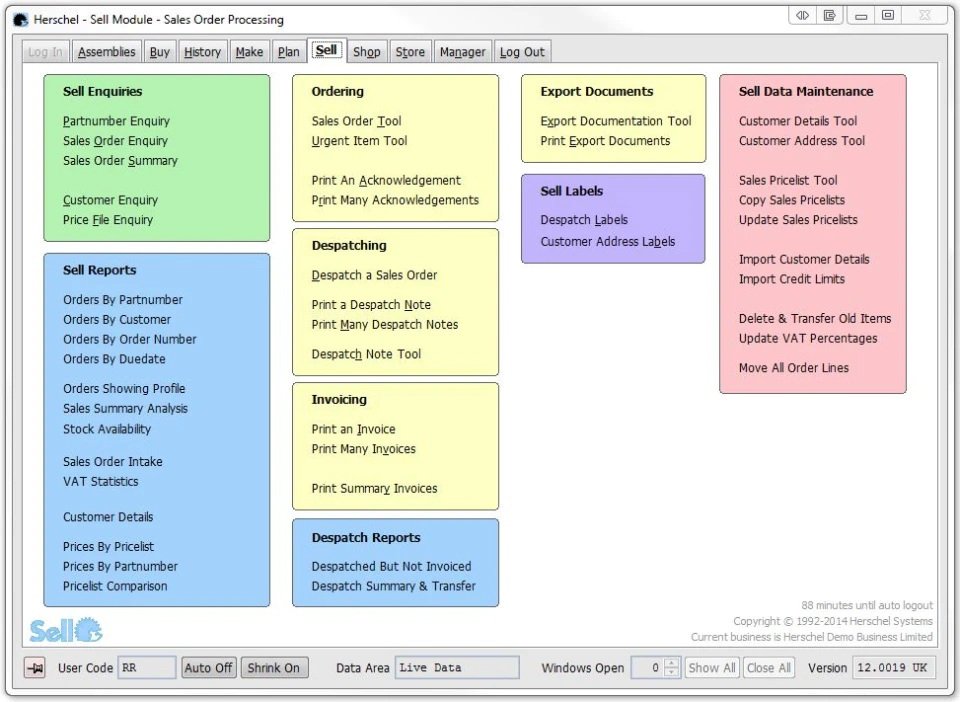Click the document list icon in title bar
Image resolution: width=960 pixels, height=702 pixels.
830,15
